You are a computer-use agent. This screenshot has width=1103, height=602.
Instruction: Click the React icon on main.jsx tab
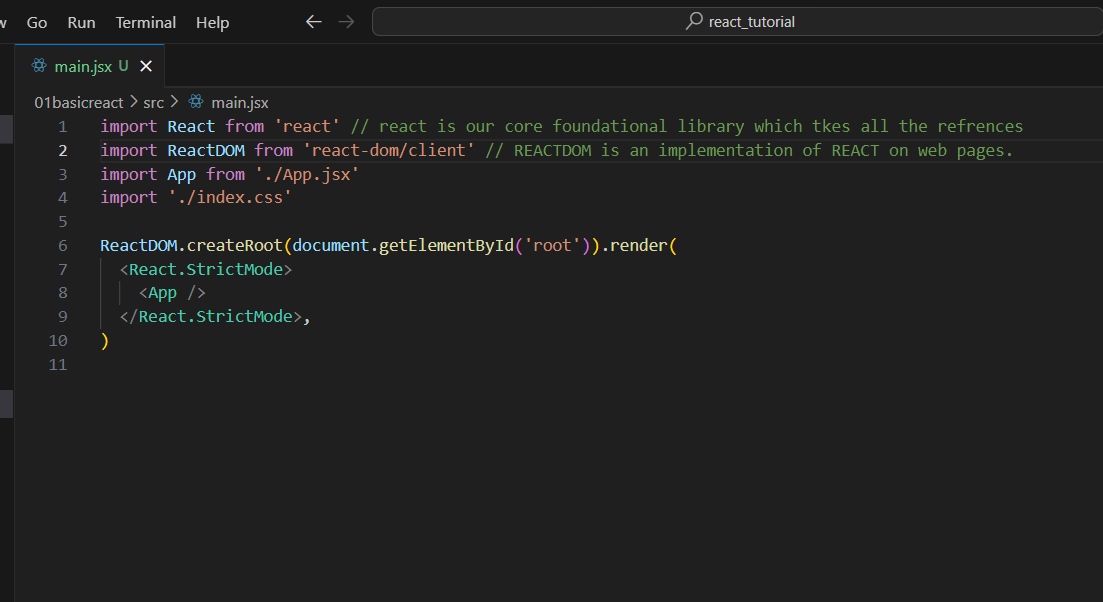(39, 65)
